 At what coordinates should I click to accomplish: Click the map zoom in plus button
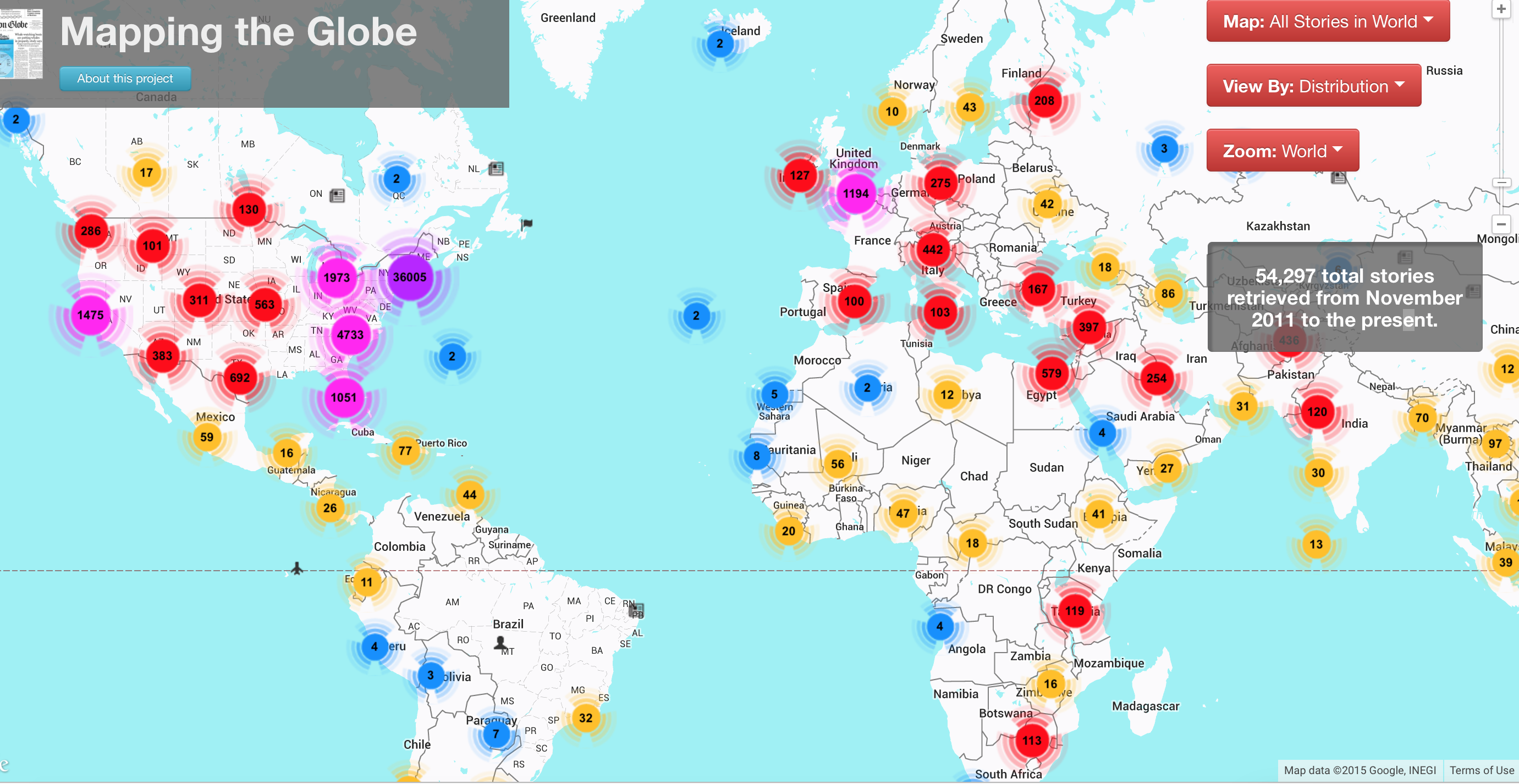[x=1501, y=9]
